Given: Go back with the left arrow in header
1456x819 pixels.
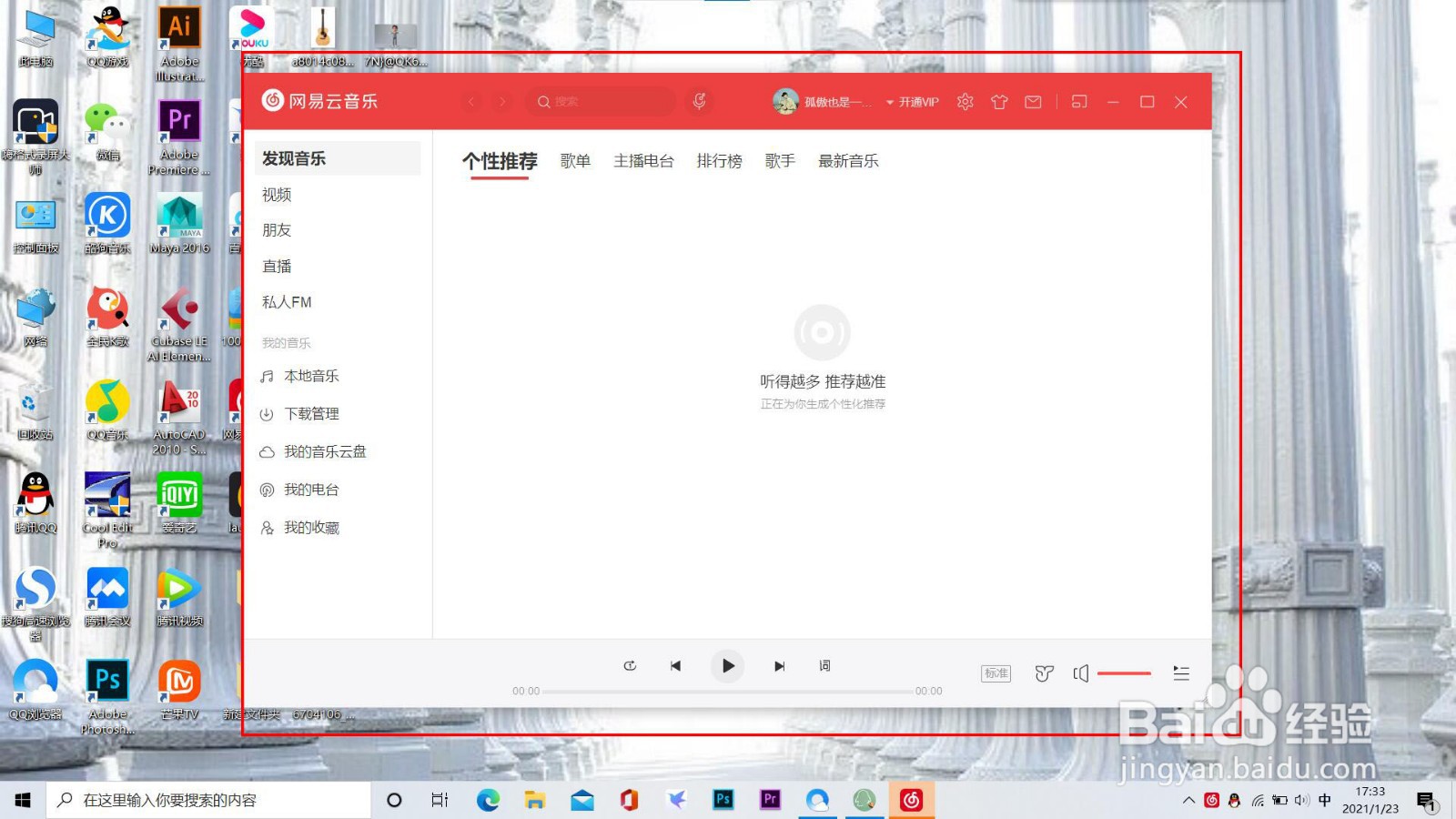Looking at the screenshot, I should point(471,102).
